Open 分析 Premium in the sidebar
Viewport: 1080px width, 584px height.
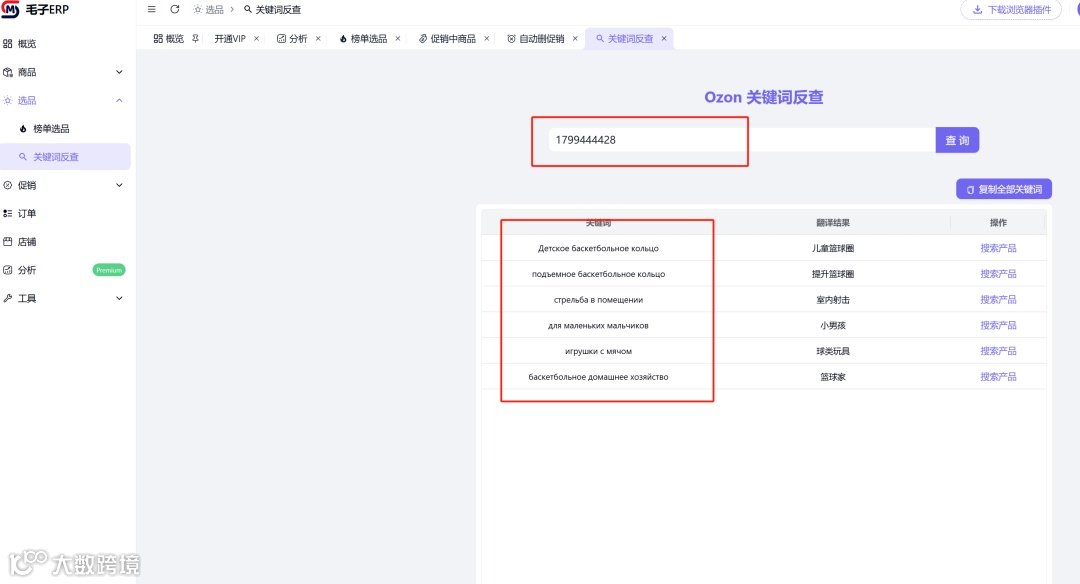pos(65,269)
